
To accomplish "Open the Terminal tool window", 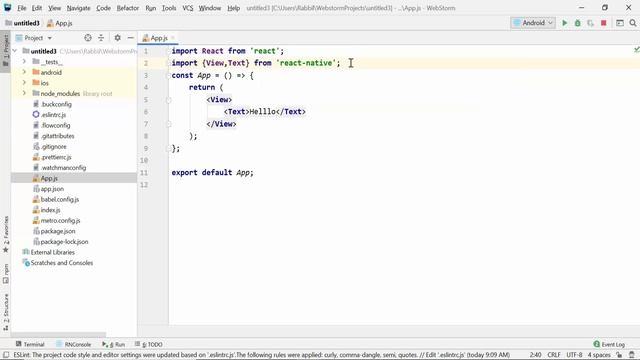I will (30, 344).
